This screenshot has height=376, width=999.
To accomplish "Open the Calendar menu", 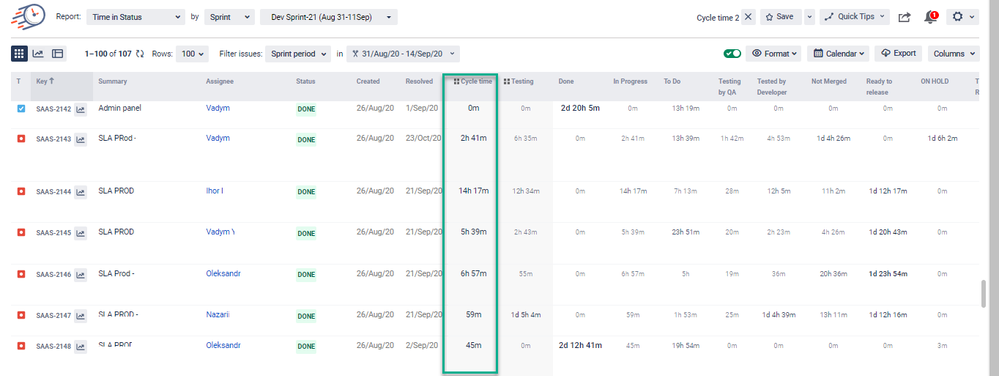I will point(838,54).
